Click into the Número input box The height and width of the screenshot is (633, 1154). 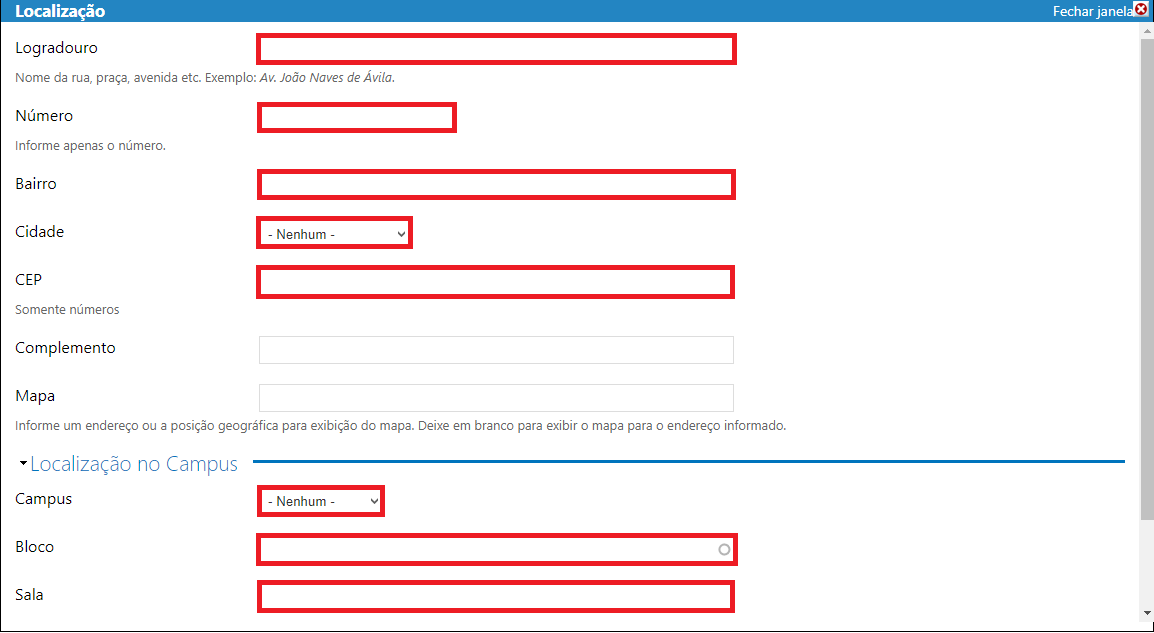pos(357,118)
